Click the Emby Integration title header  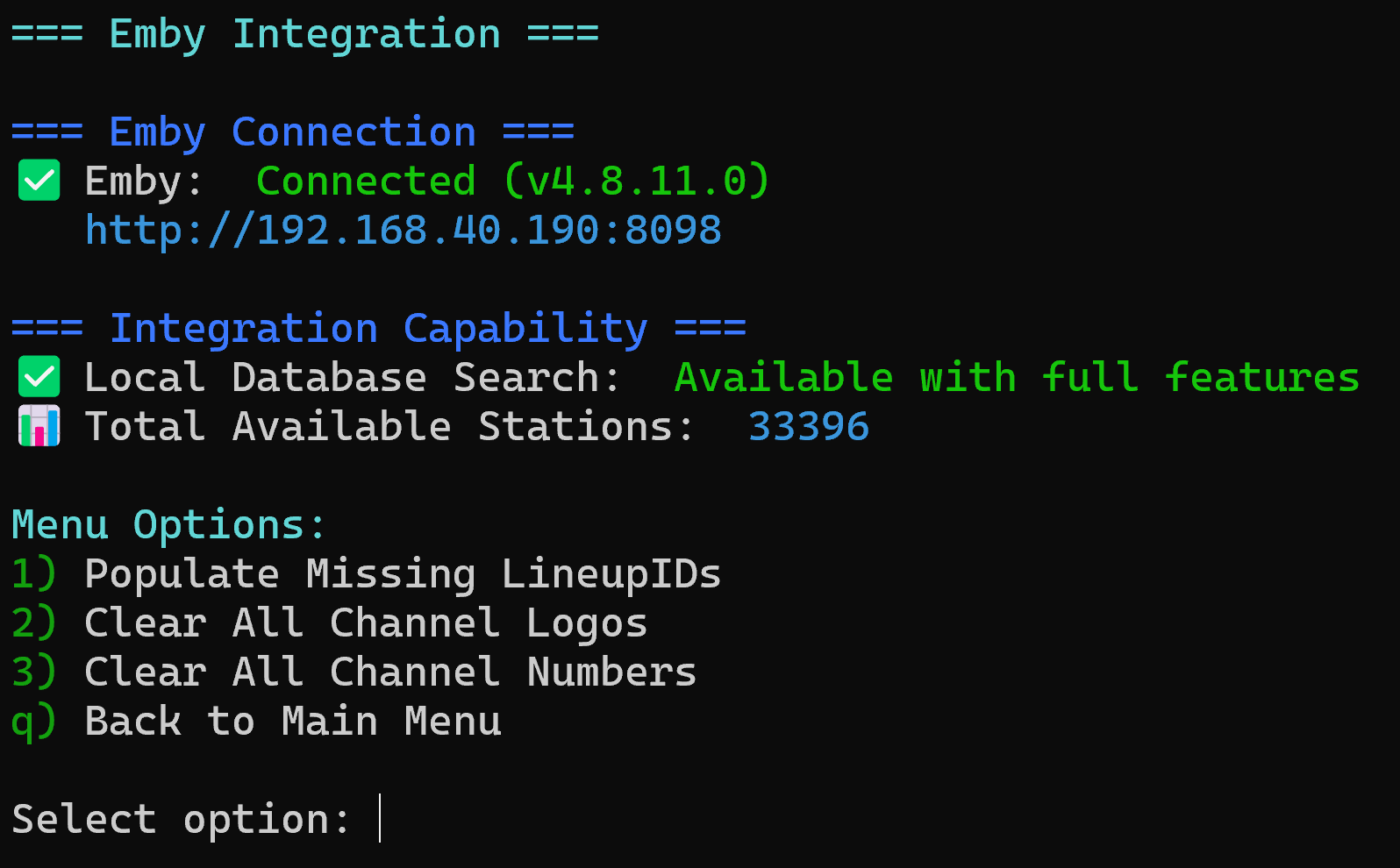[x=304, y=34]
